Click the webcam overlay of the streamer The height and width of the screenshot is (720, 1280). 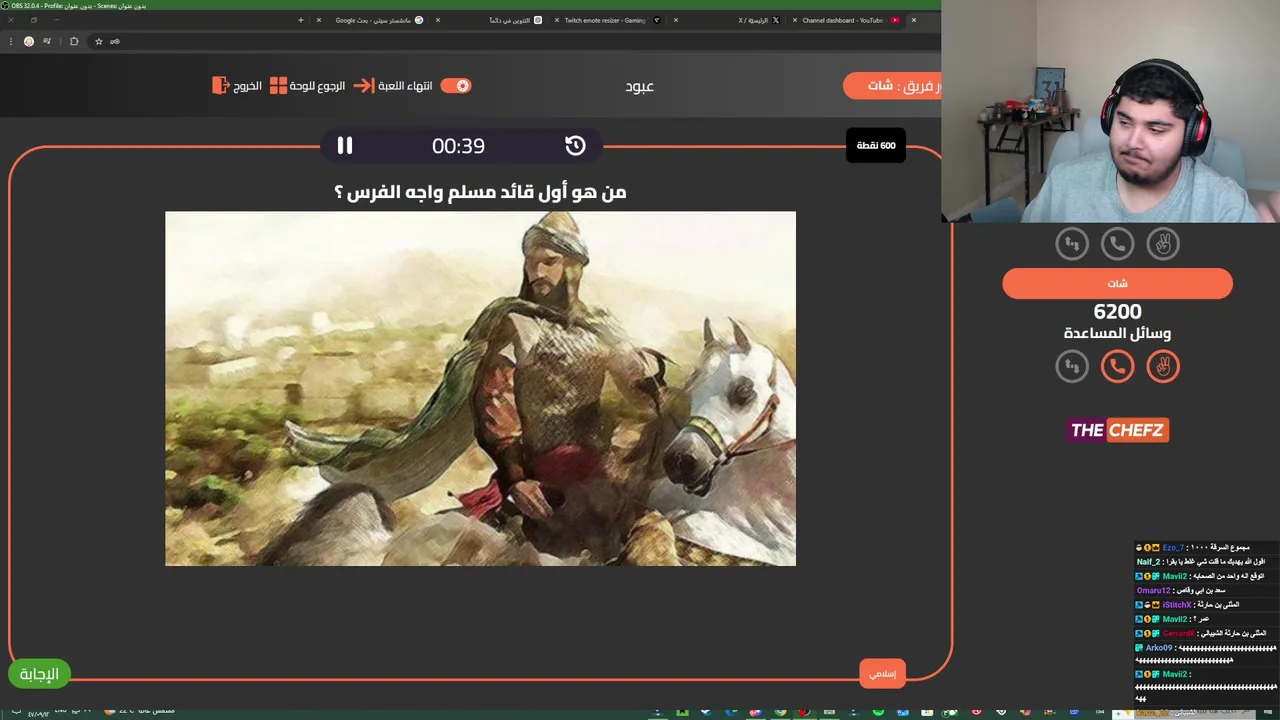click(1110, 111)
